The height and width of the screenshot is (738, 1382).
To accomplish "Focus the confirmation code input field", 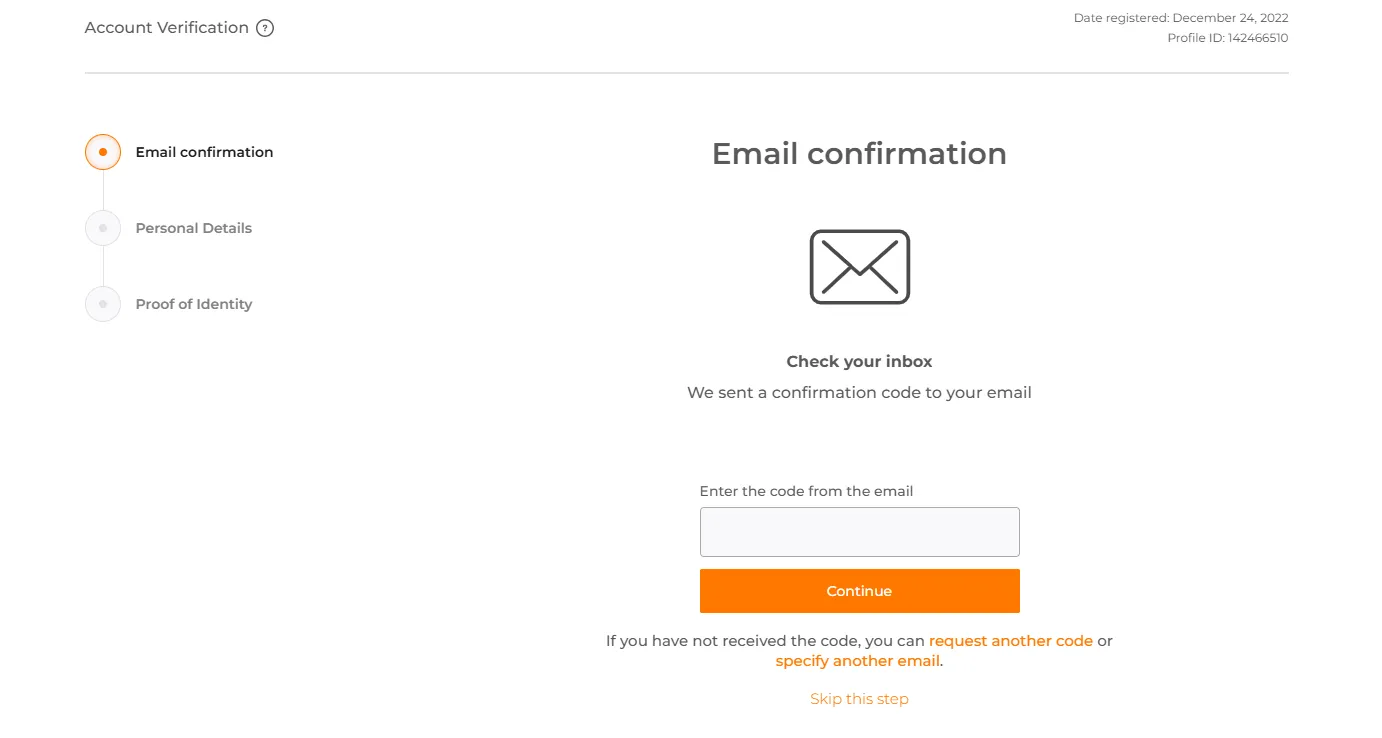I will coord(859,532).
